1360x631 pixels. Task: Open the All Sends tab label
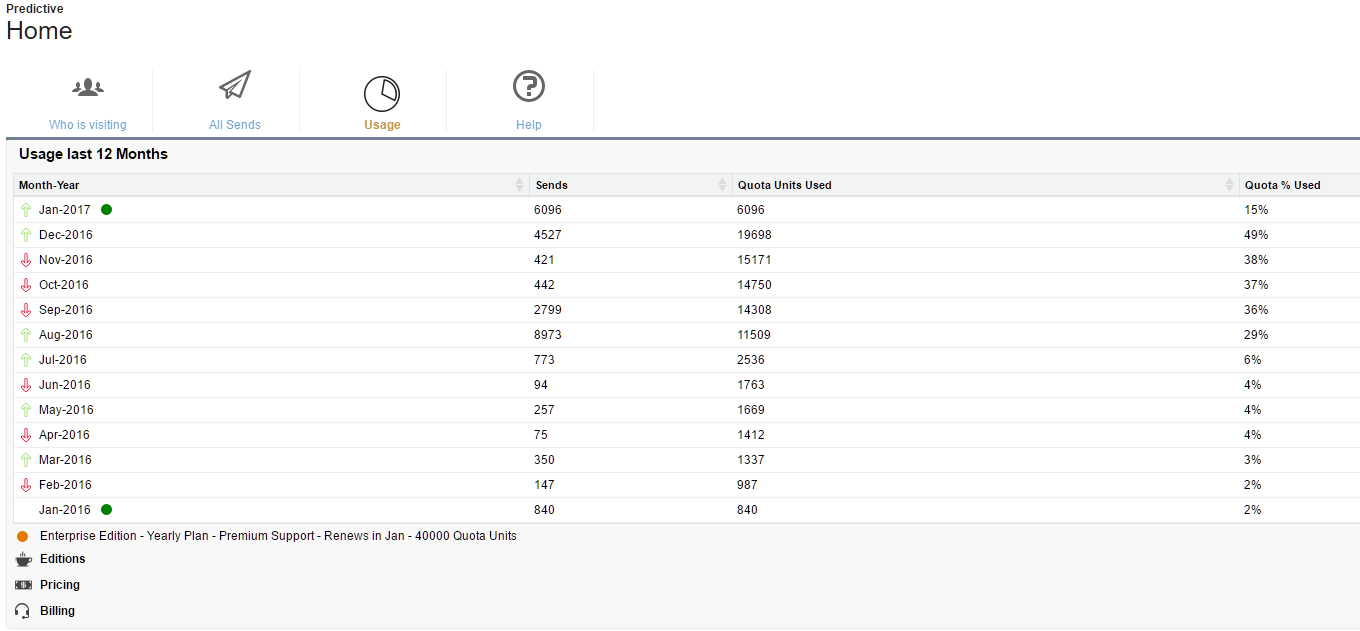pyautogui.click(x=235, y=125)
